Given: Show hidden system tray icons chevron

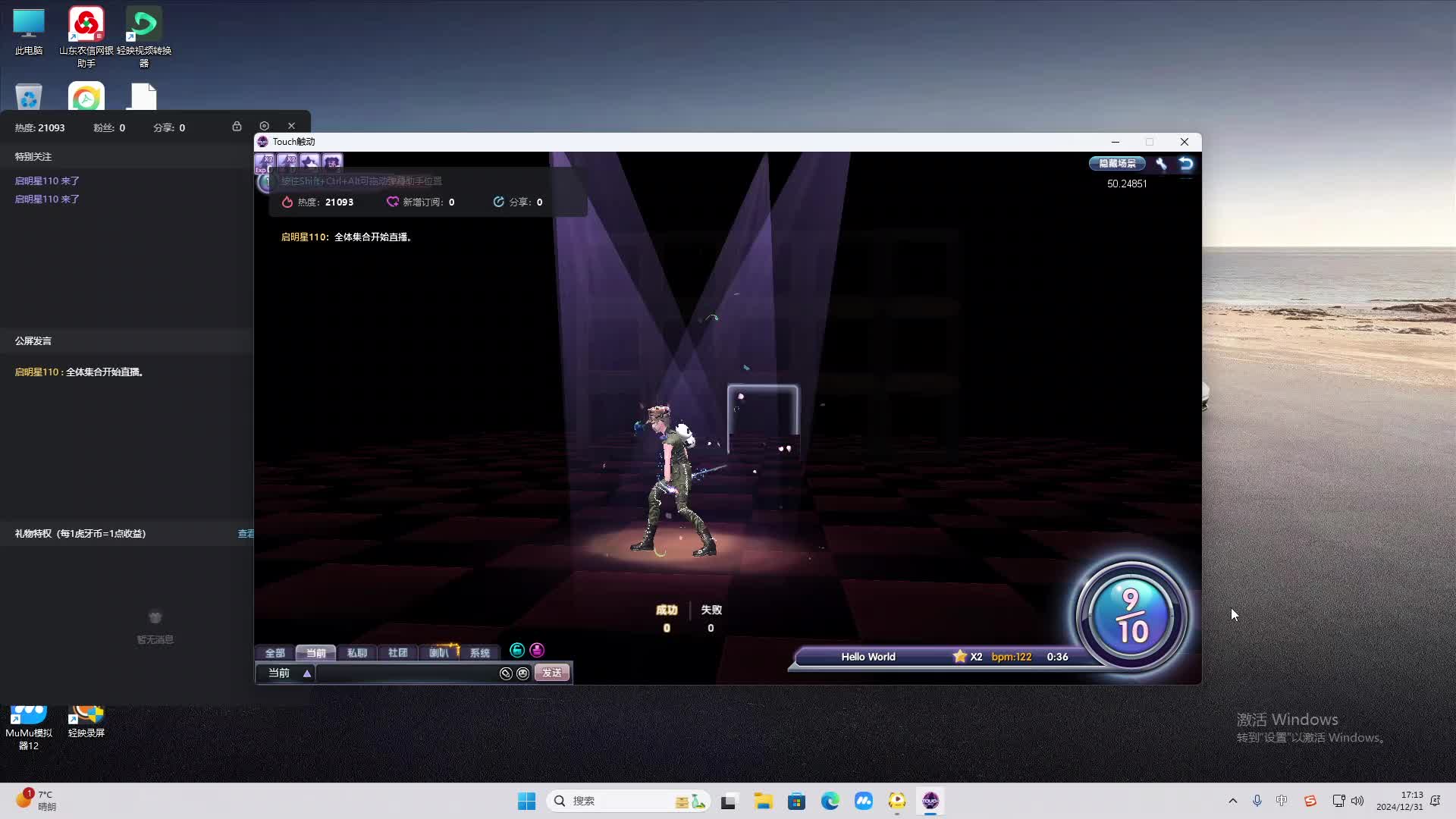Looking at the screenshot, I should pos(1232,801).
